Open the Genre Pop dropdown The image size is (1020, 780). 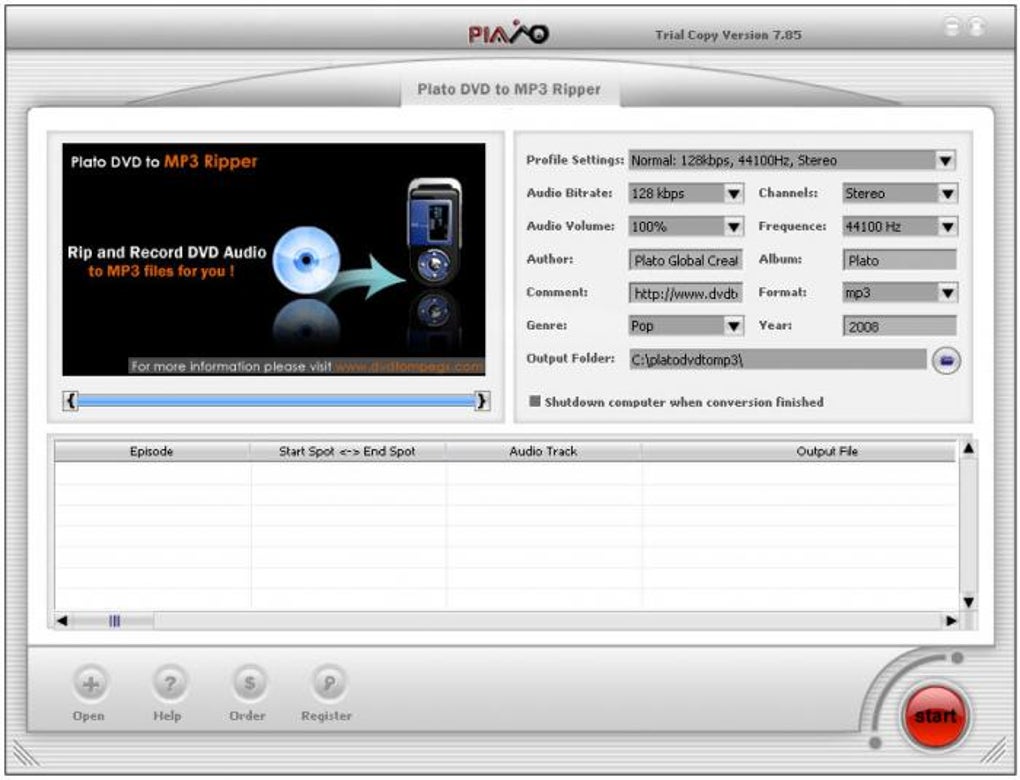(733, 326)
